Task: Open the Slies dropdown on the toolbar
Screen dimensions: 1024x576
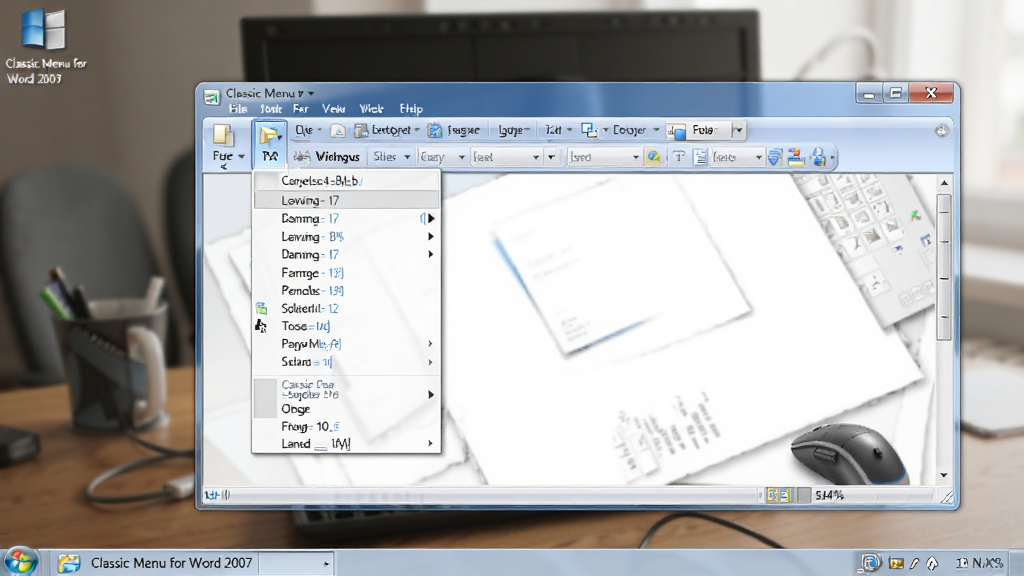Action: click(392, 157)
